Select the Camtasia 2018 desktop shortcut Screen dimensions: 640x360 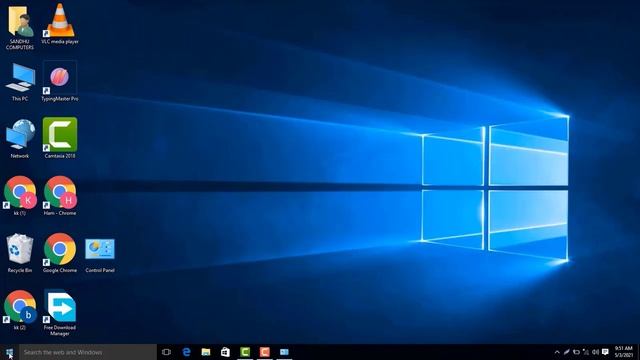(x=60, y=138)
